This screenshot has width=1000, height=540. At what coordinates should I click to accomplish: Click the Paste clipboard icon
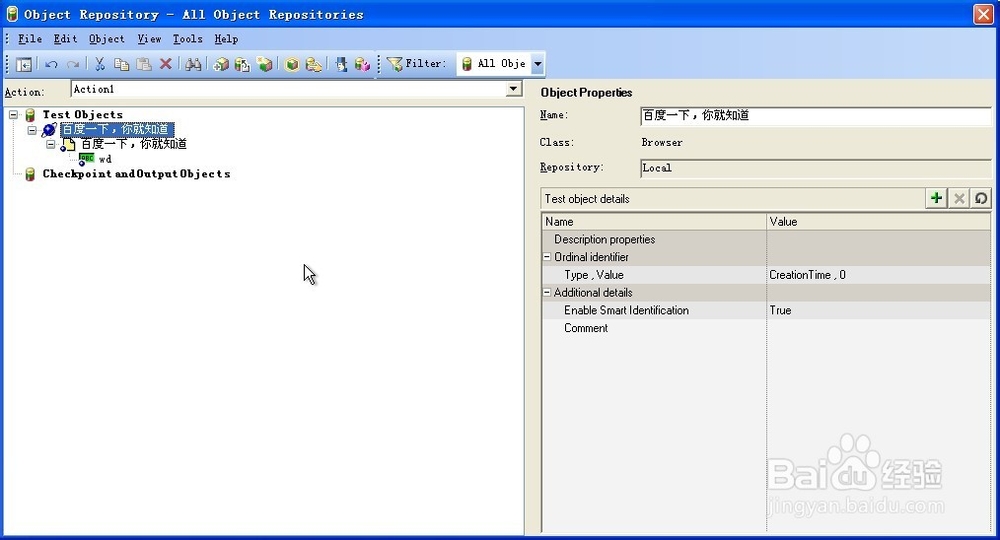(x=144, y=64)
